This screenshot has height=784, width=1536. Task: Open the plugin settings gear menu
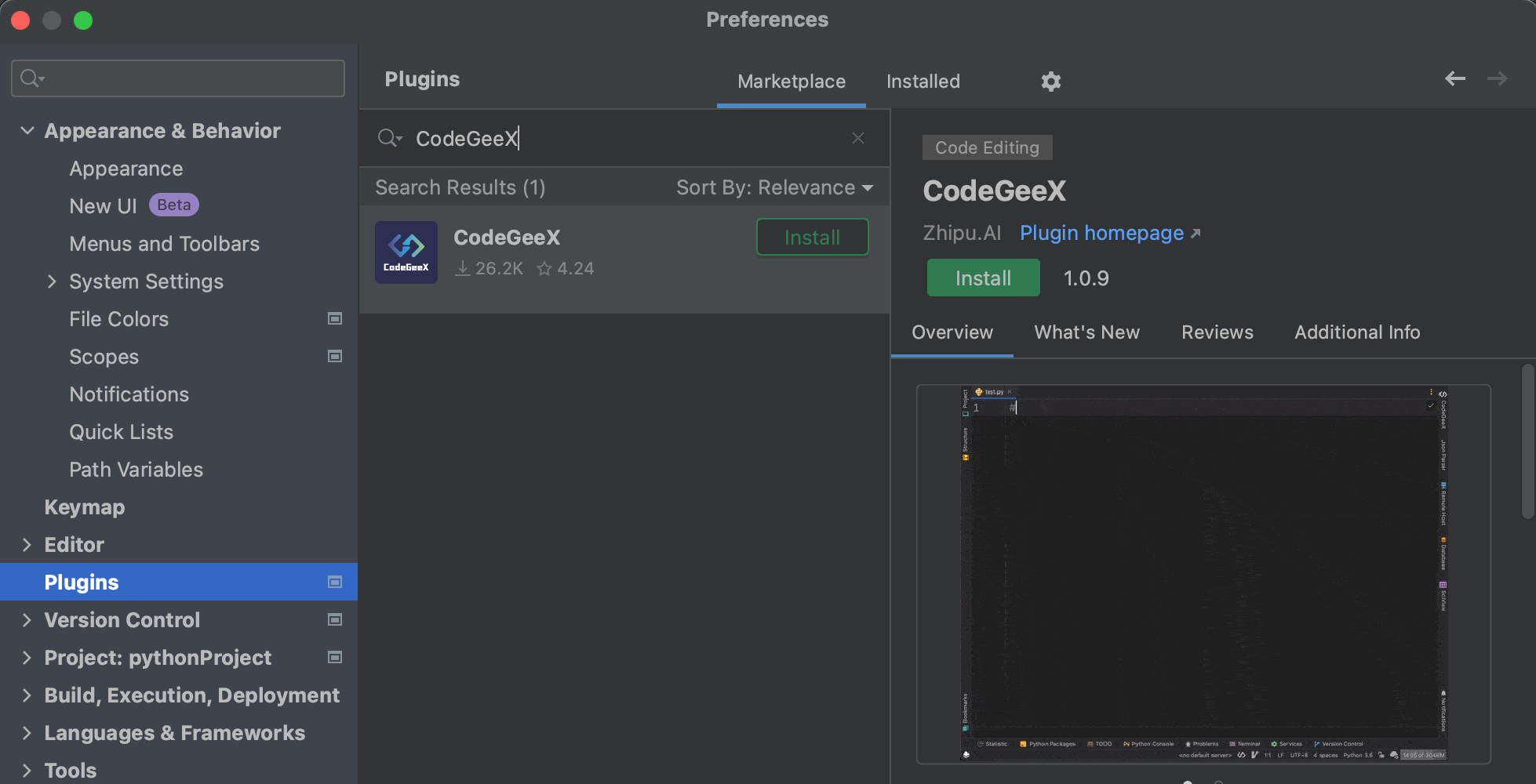tap(1050, 81)
